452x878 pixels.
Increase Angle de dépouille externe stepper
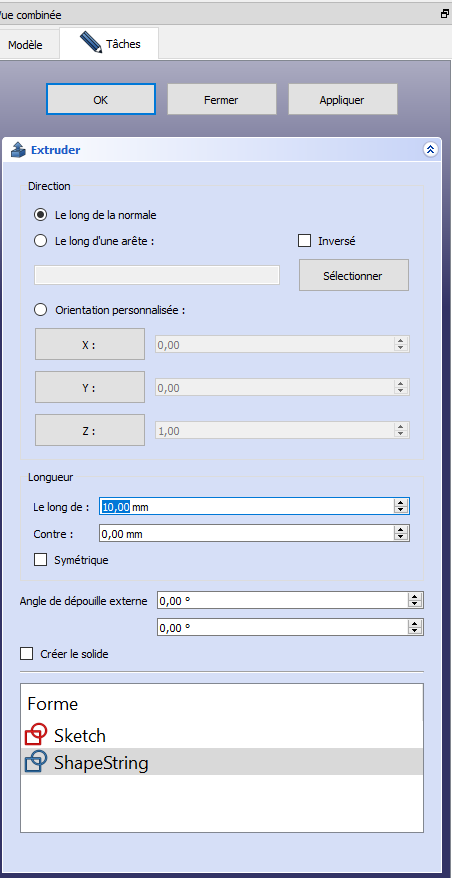point(414,597)
